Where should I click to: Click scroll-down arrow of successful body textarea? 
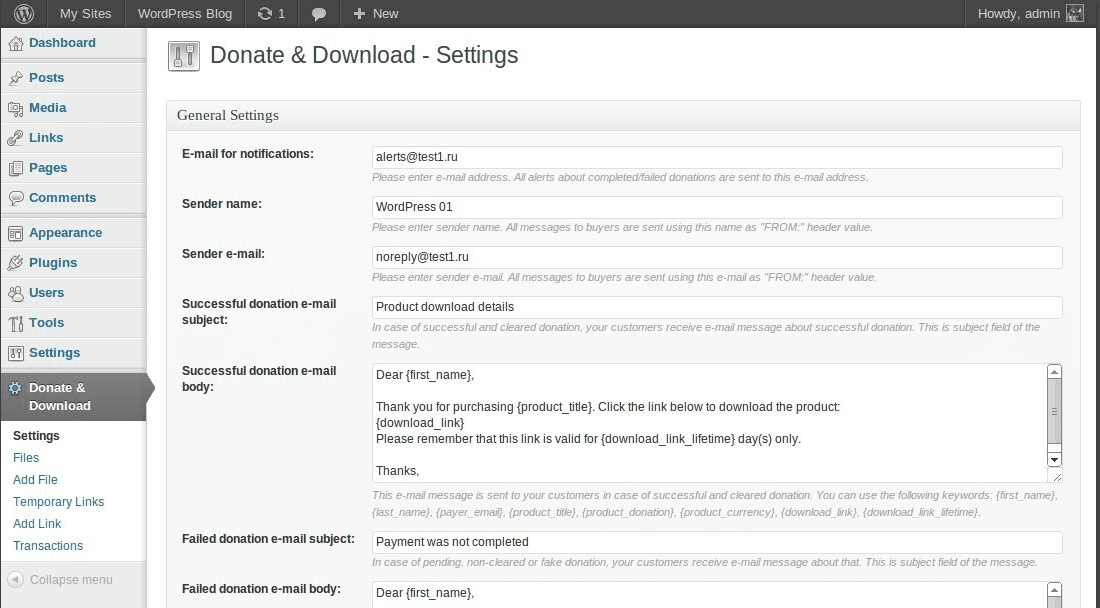tap(1054, 459)
